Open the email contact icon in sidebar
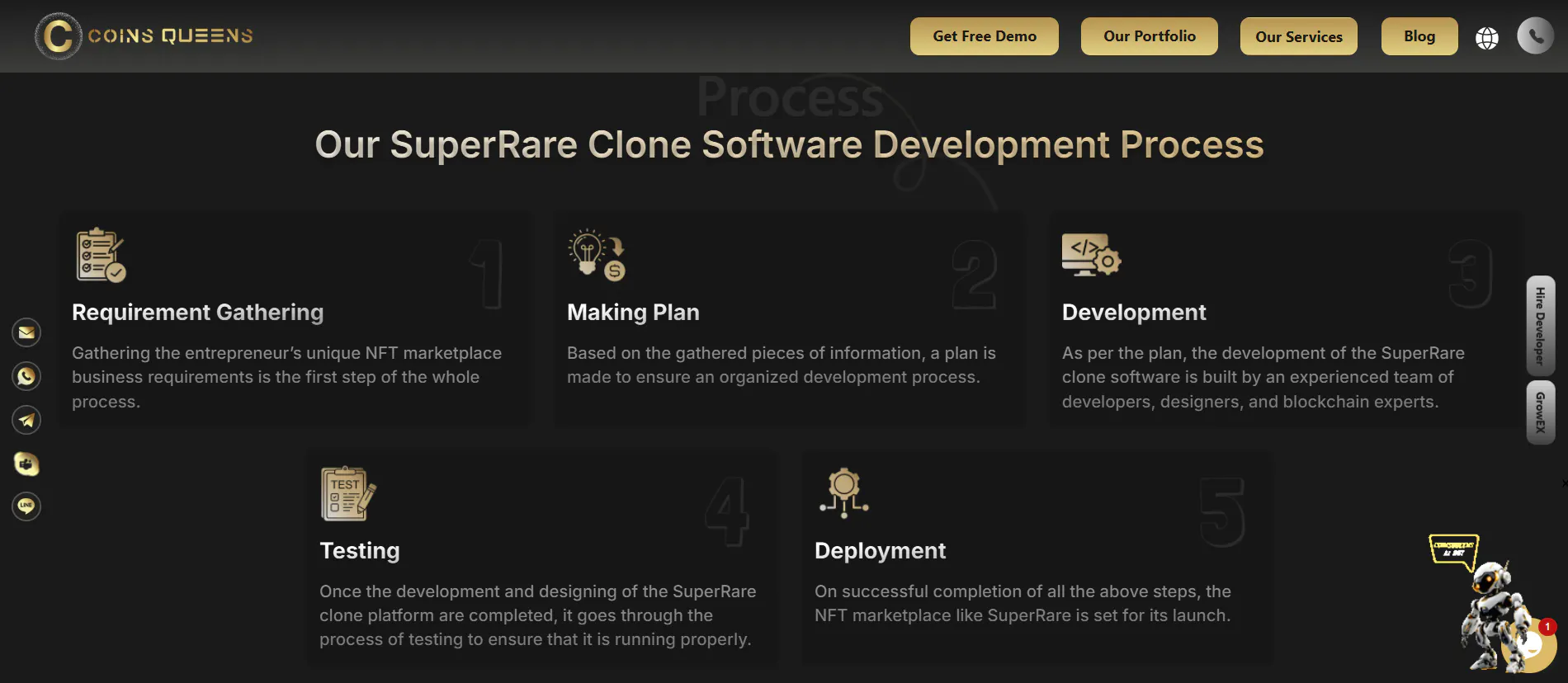Image resolution: width=1568 pixels, height=683 pixels. (26, 332)
